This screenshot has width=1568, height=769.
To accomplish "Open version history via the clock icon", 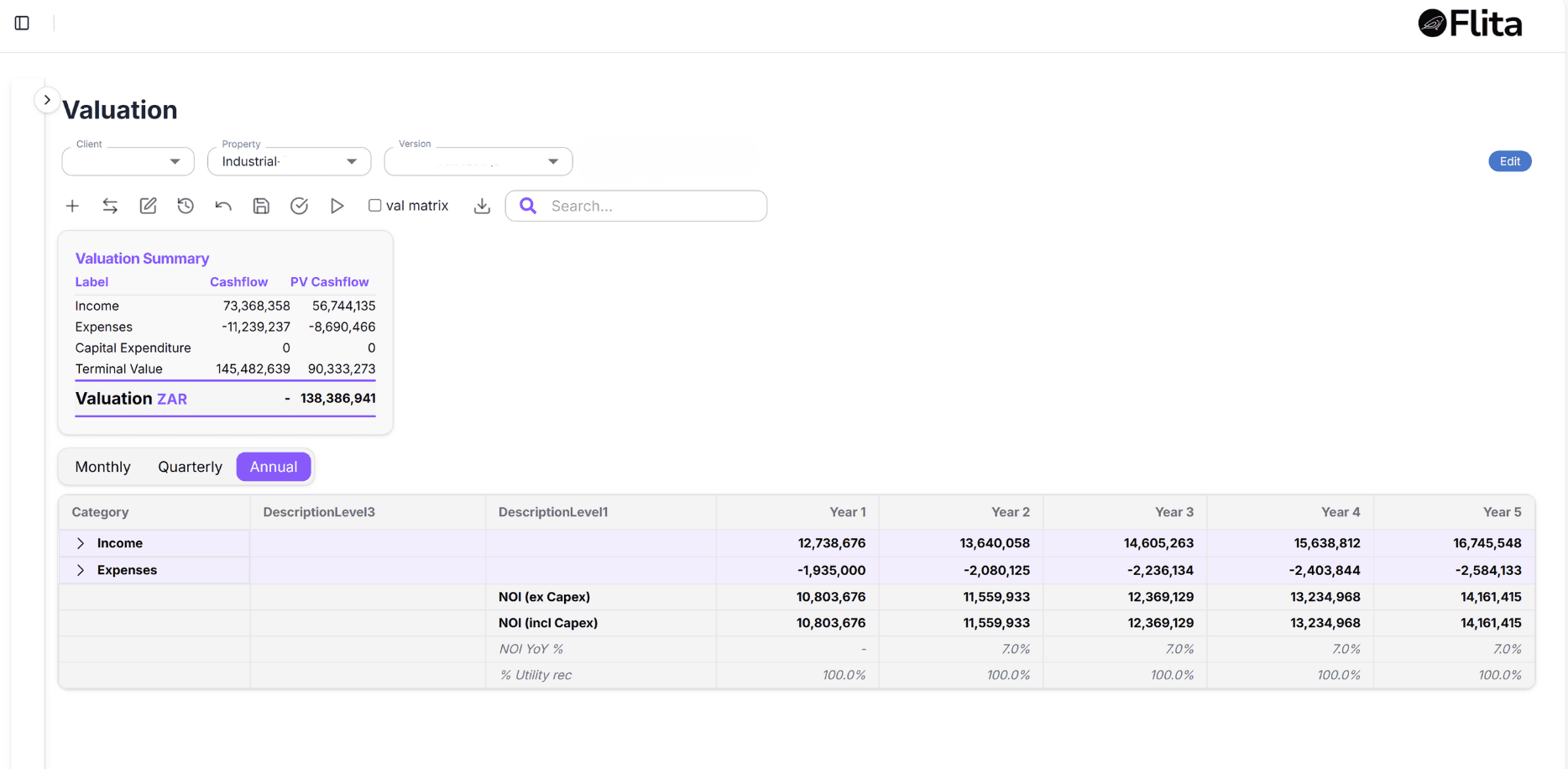I will pos(186,205).
